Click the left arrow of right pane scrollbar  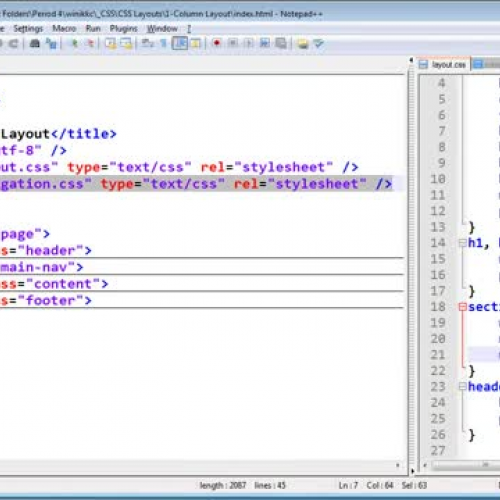[425, 465]
